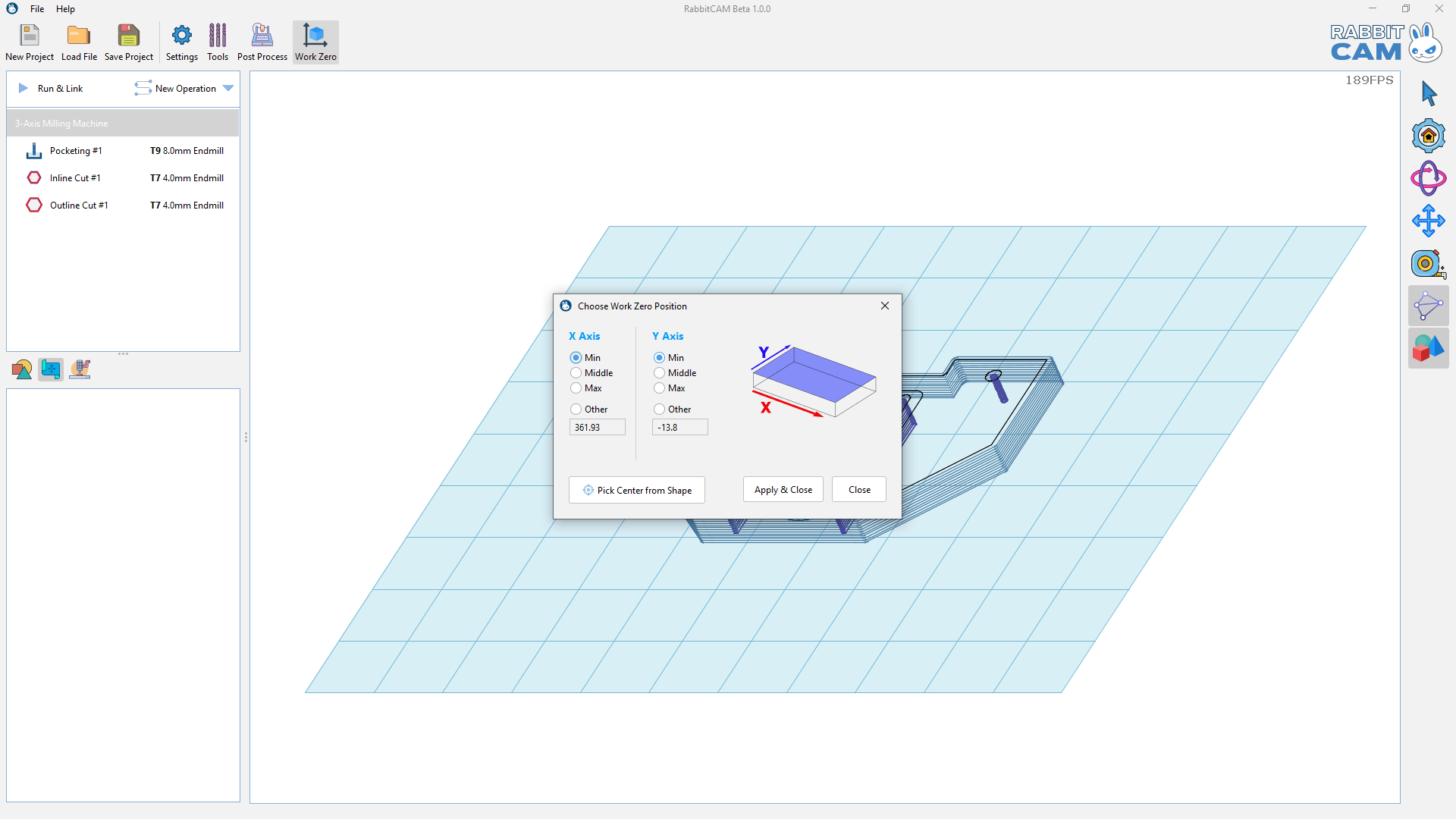The image size is (1456, 819).
Task: Click the Save Project disk icon
Action: pos(129,36)
